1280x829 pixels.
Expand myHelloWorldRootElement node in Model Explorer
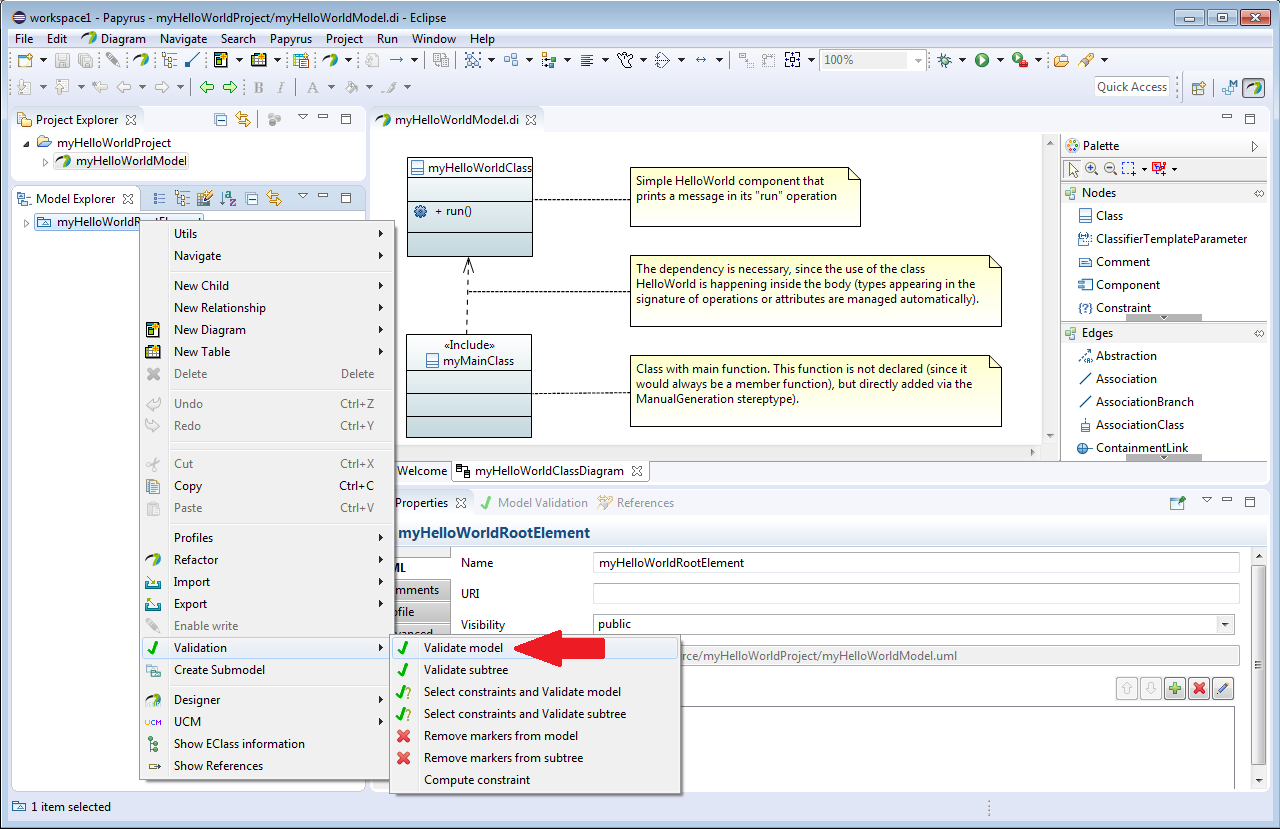click(26, 222)
